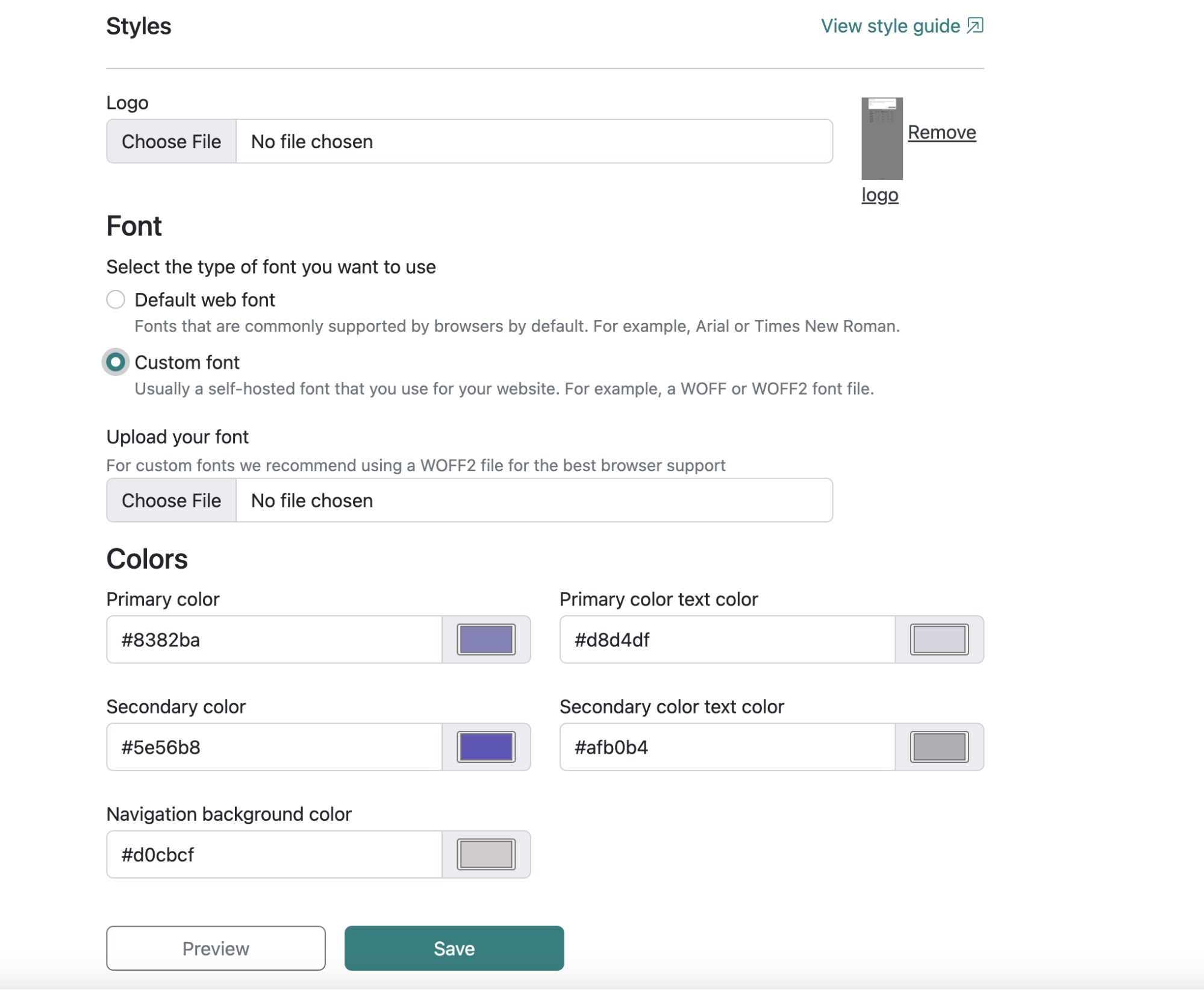Click the logo thumbnail image
Screen dimensions: 1204x990
[881, 139]
